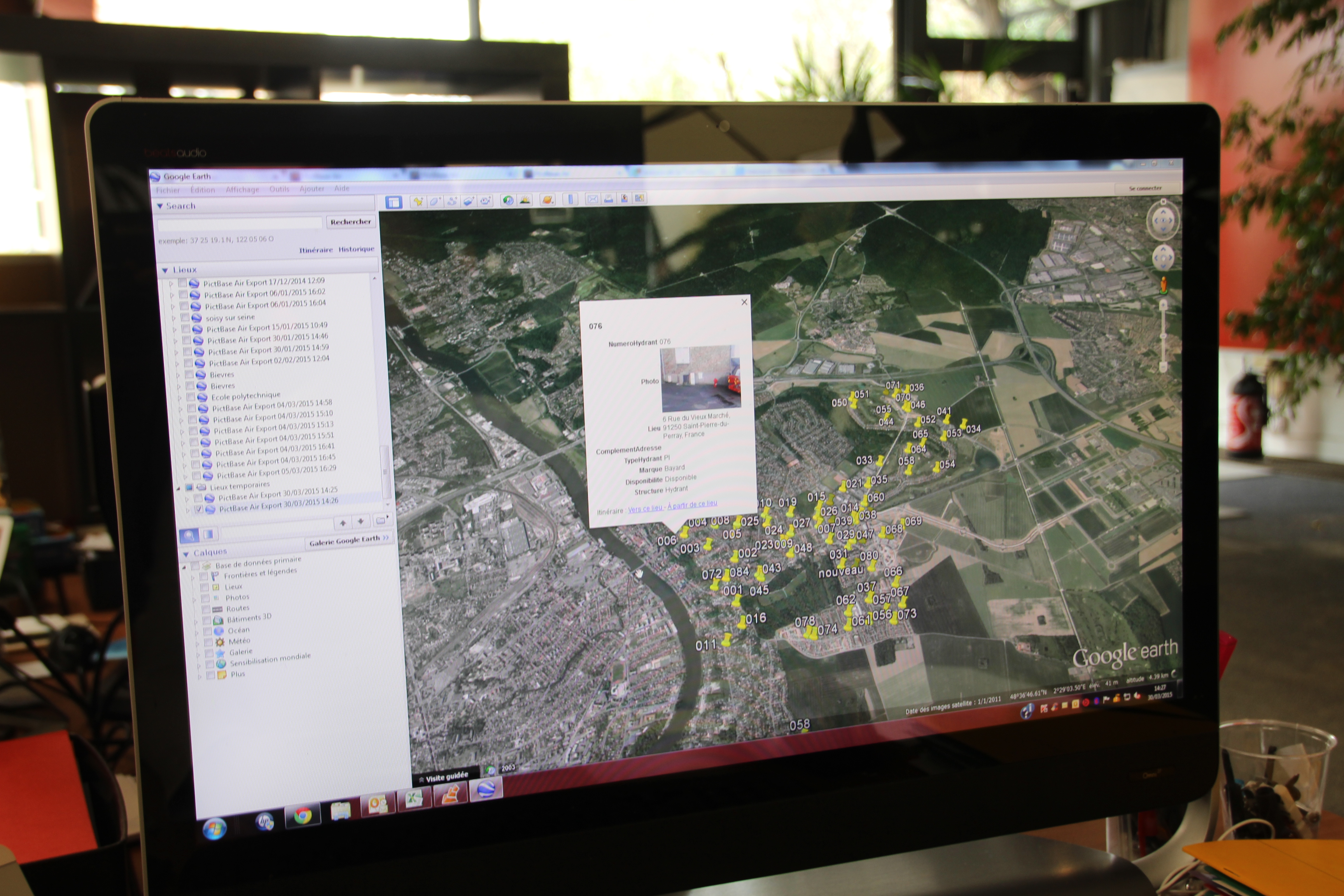
Task: Open Chrome from the taskbar
Action: click(303, 815)
